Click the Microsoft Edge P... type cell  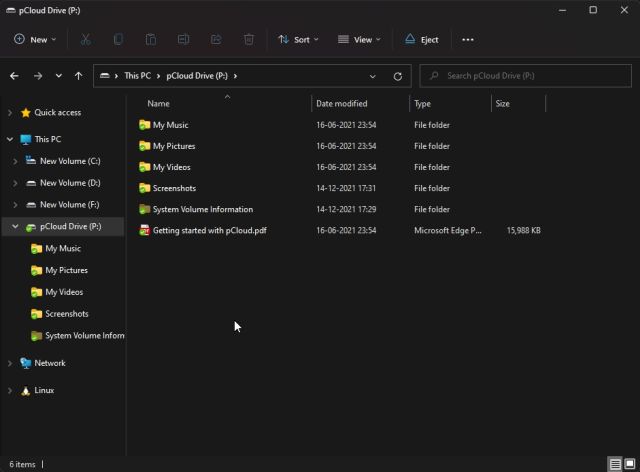[448, 230]
